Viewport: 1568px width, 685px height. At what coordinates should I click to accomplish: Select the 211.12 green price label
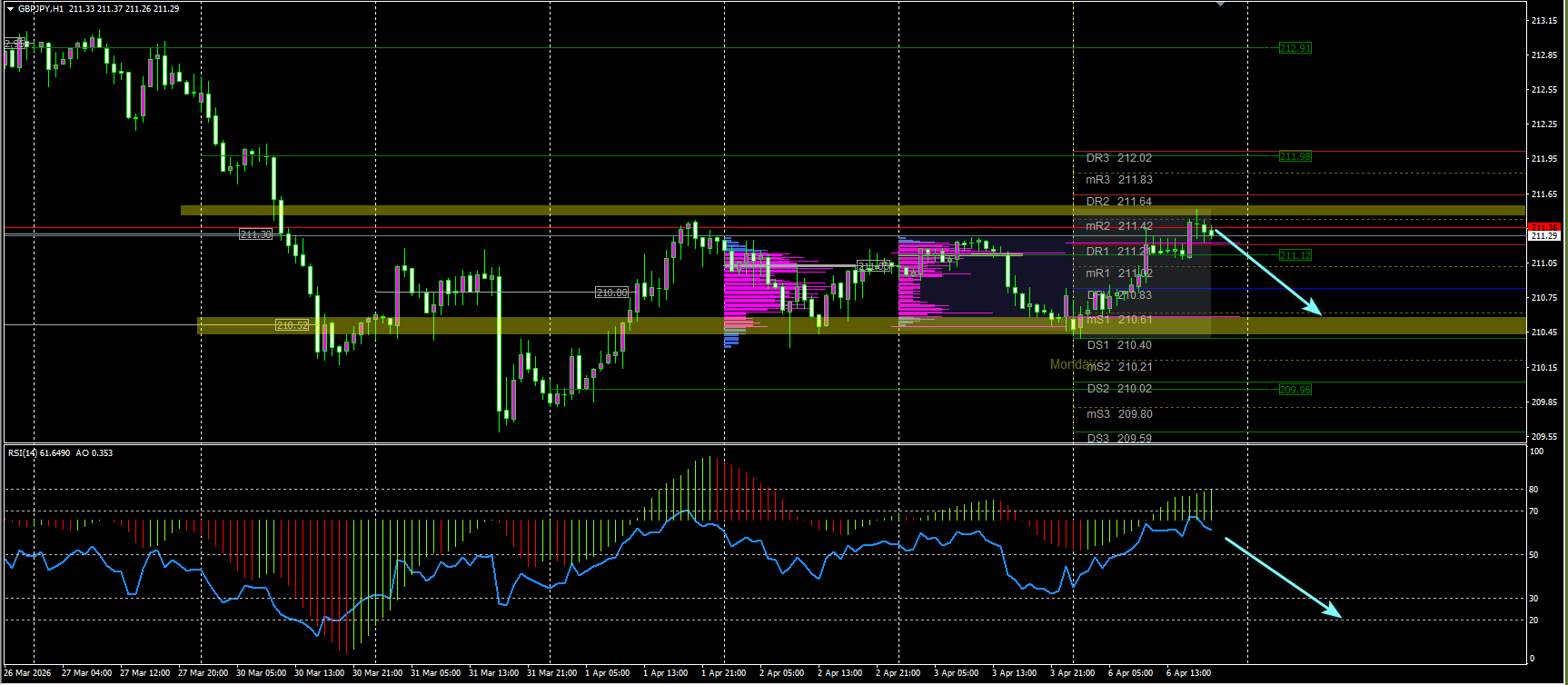[x=1295, y=255]
